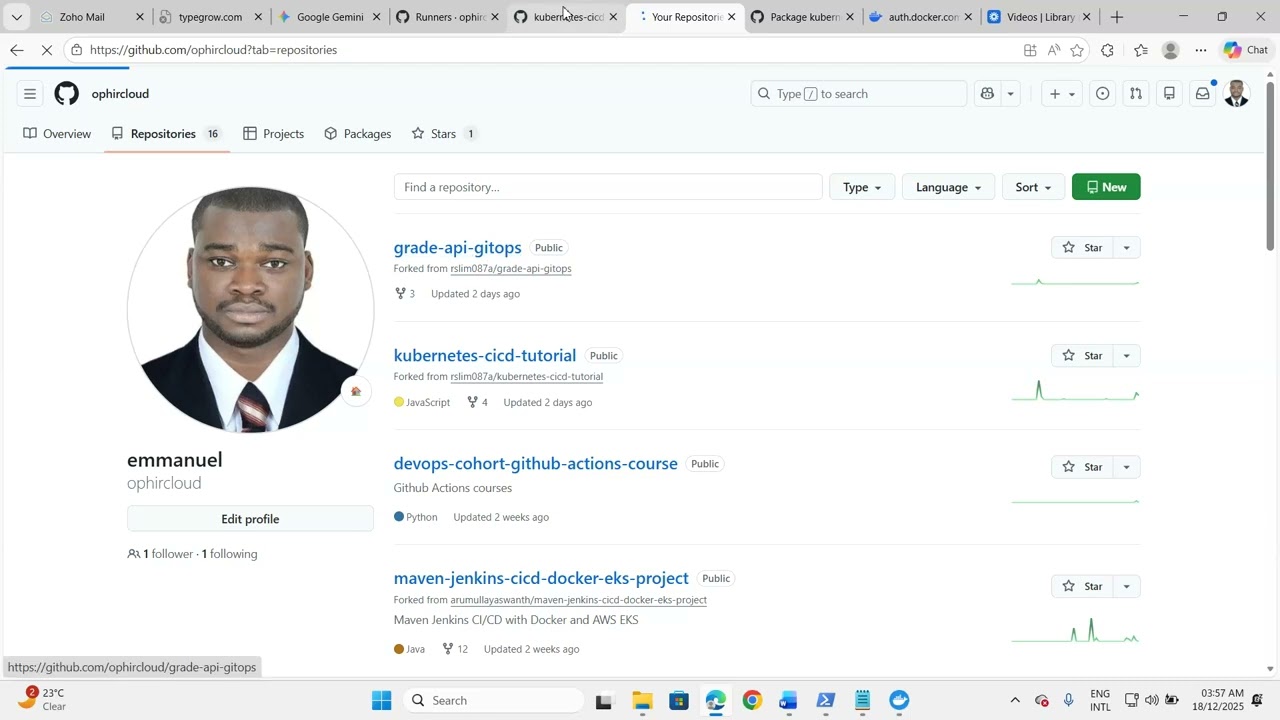Open the Repositories icon in header
The width and height of the screenshot is (1280, 720).
click(x=1169, y=94)
